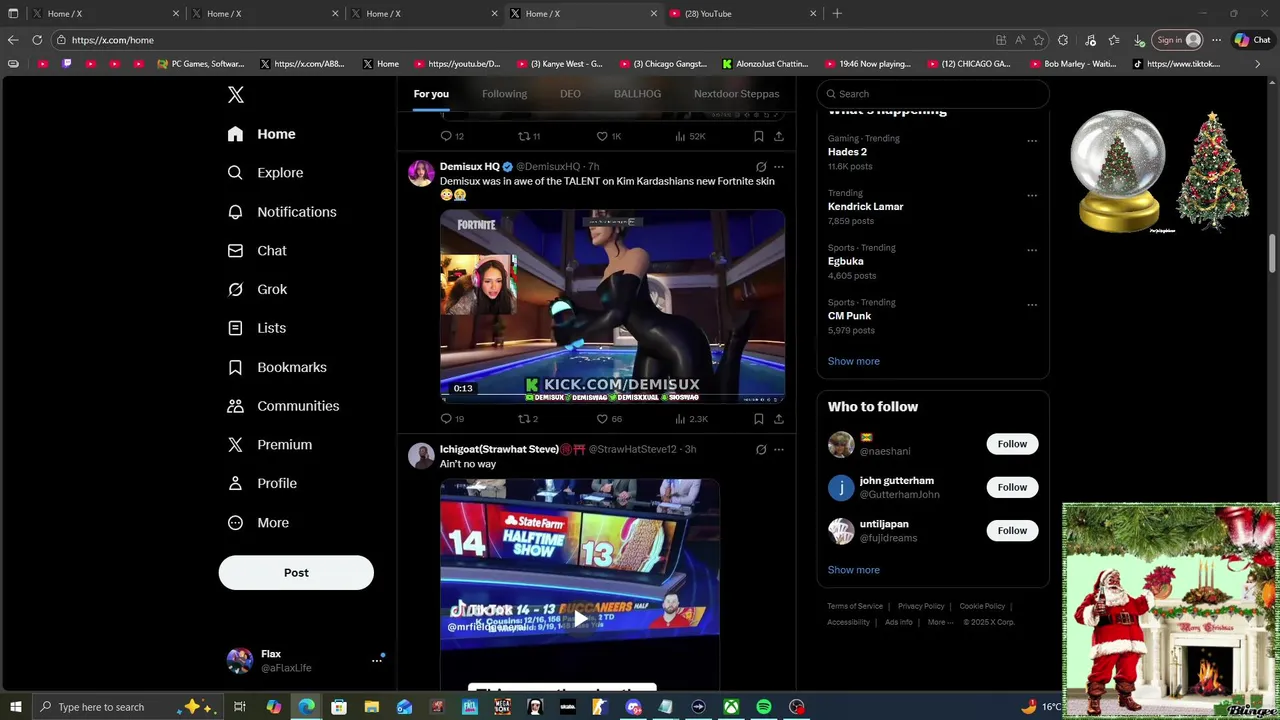Click the Post button
Image resolution: width=1280 pixels, height=720 pixels.
click(x=296, y=573)
